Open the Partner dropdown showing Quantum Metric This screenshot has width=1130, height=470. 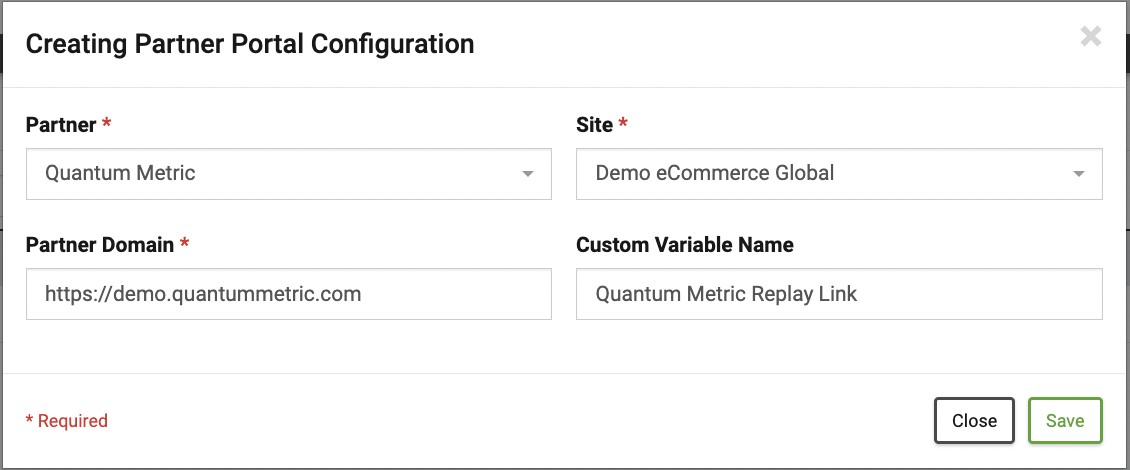coord(289,174)
